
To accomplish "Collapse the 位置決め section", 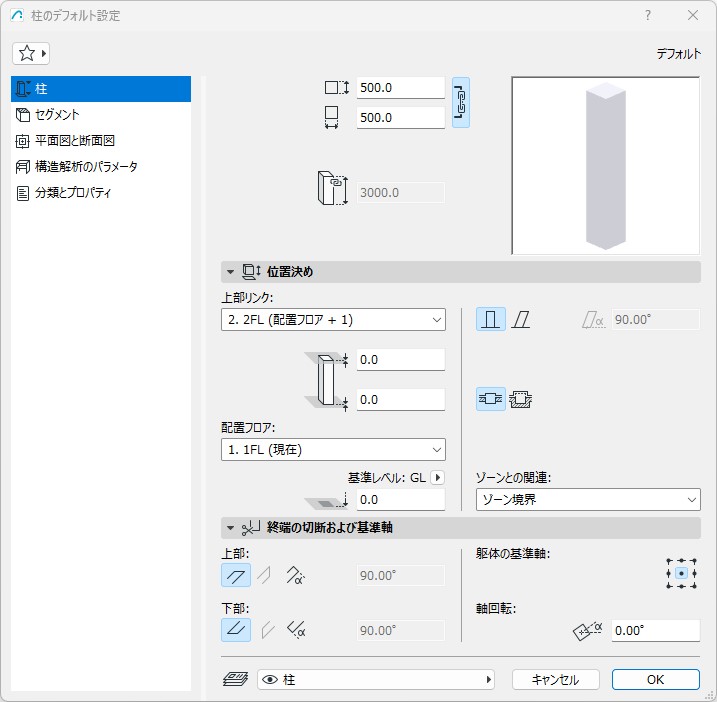I will pyautogui.click(x=230, y=272).
